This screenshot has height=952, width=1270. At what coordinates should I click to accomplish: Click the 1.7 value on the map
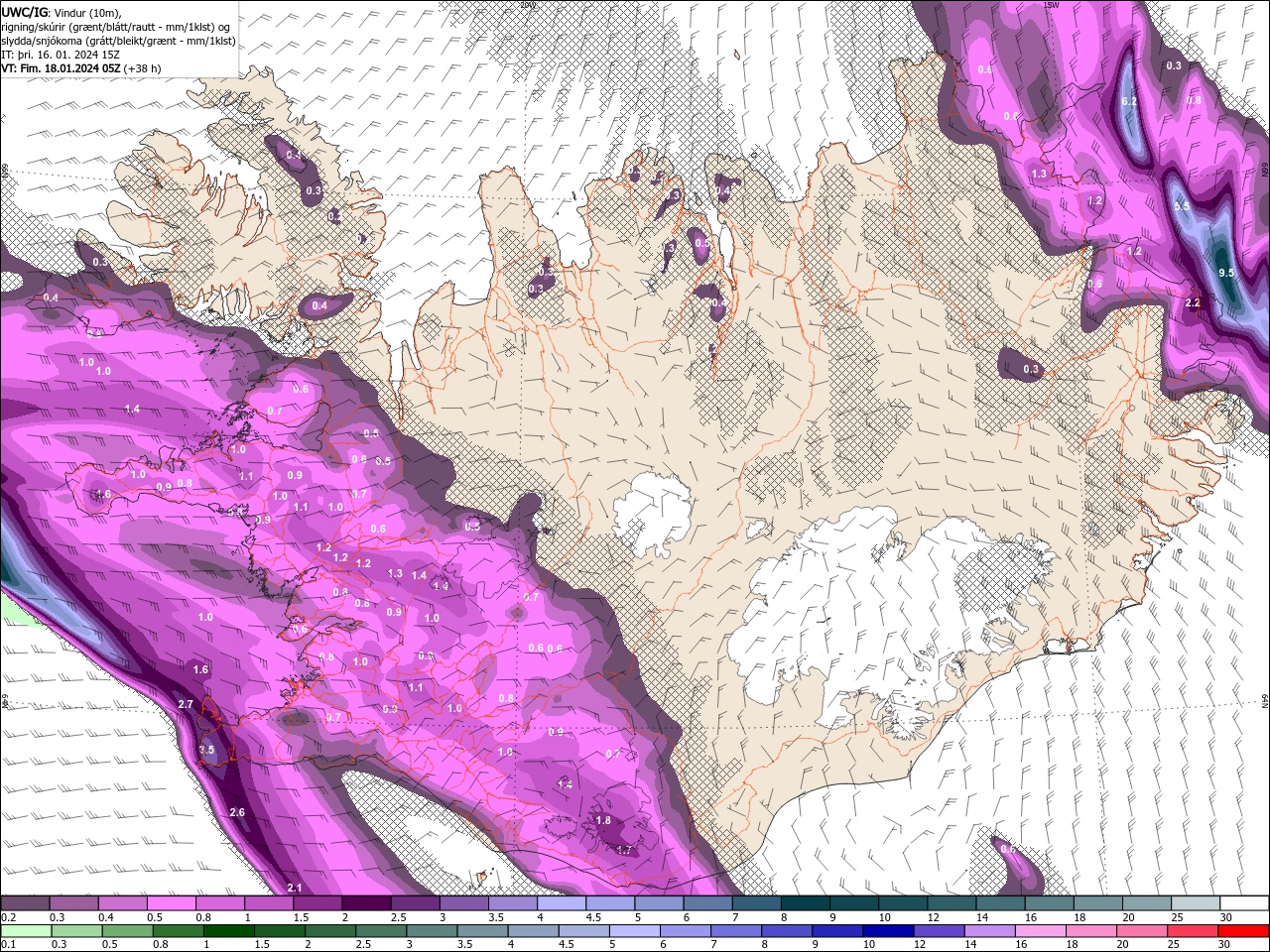tap(624, 850)
